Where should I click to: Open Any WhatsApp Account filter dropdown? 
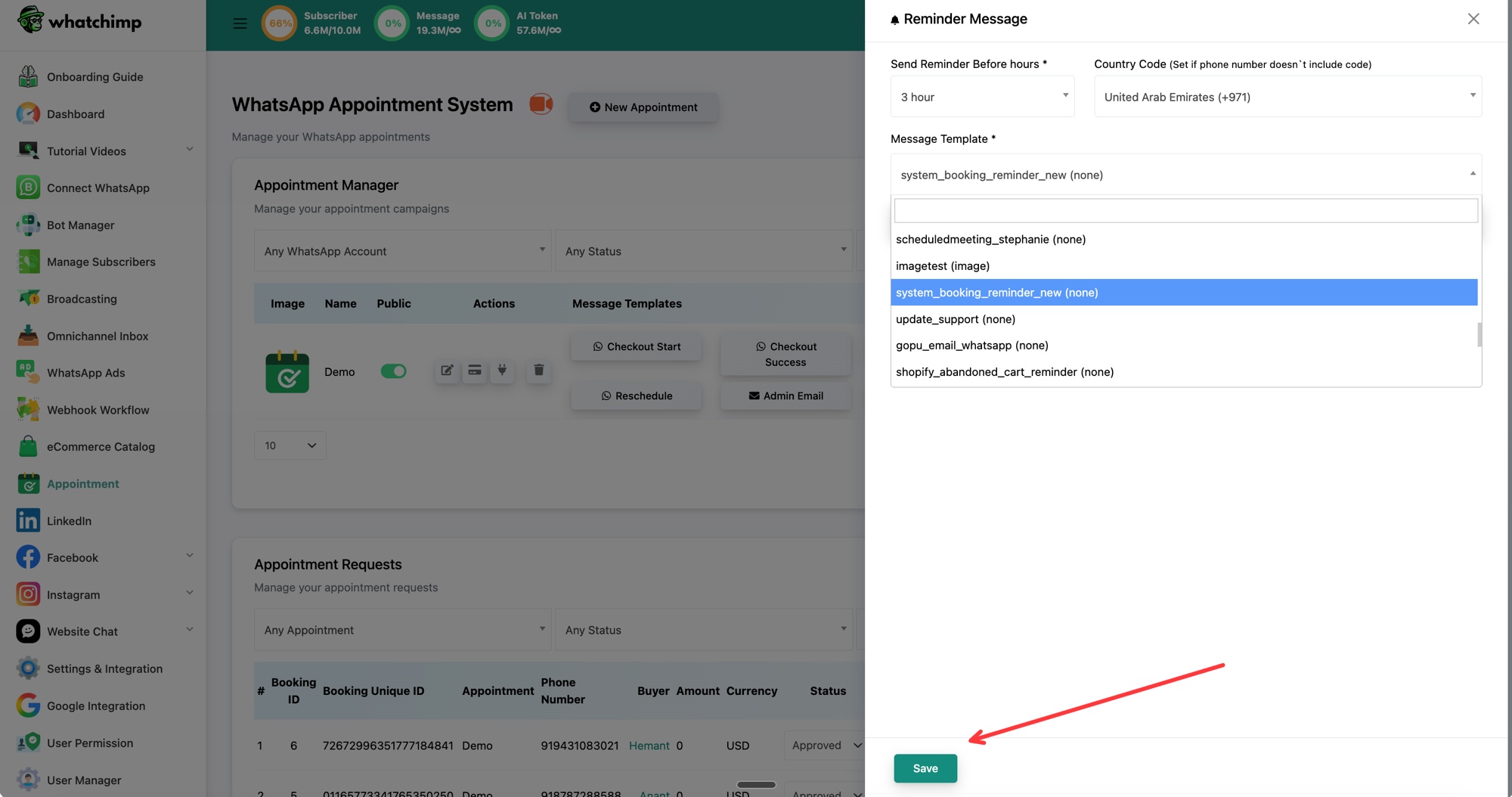[x=402, y=251]
